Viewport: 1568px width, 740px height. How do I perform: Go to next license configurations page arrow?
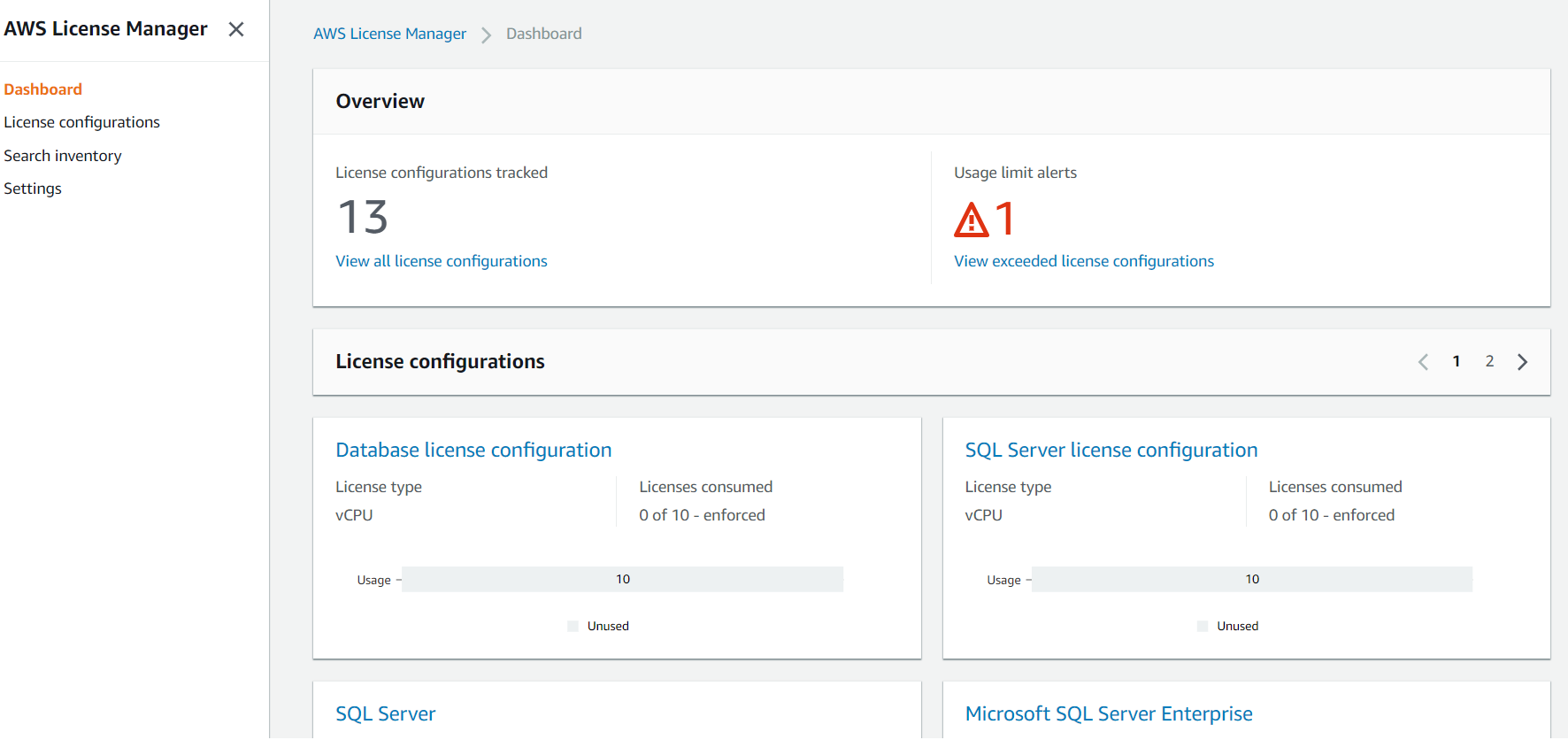tap(1522, 362)
